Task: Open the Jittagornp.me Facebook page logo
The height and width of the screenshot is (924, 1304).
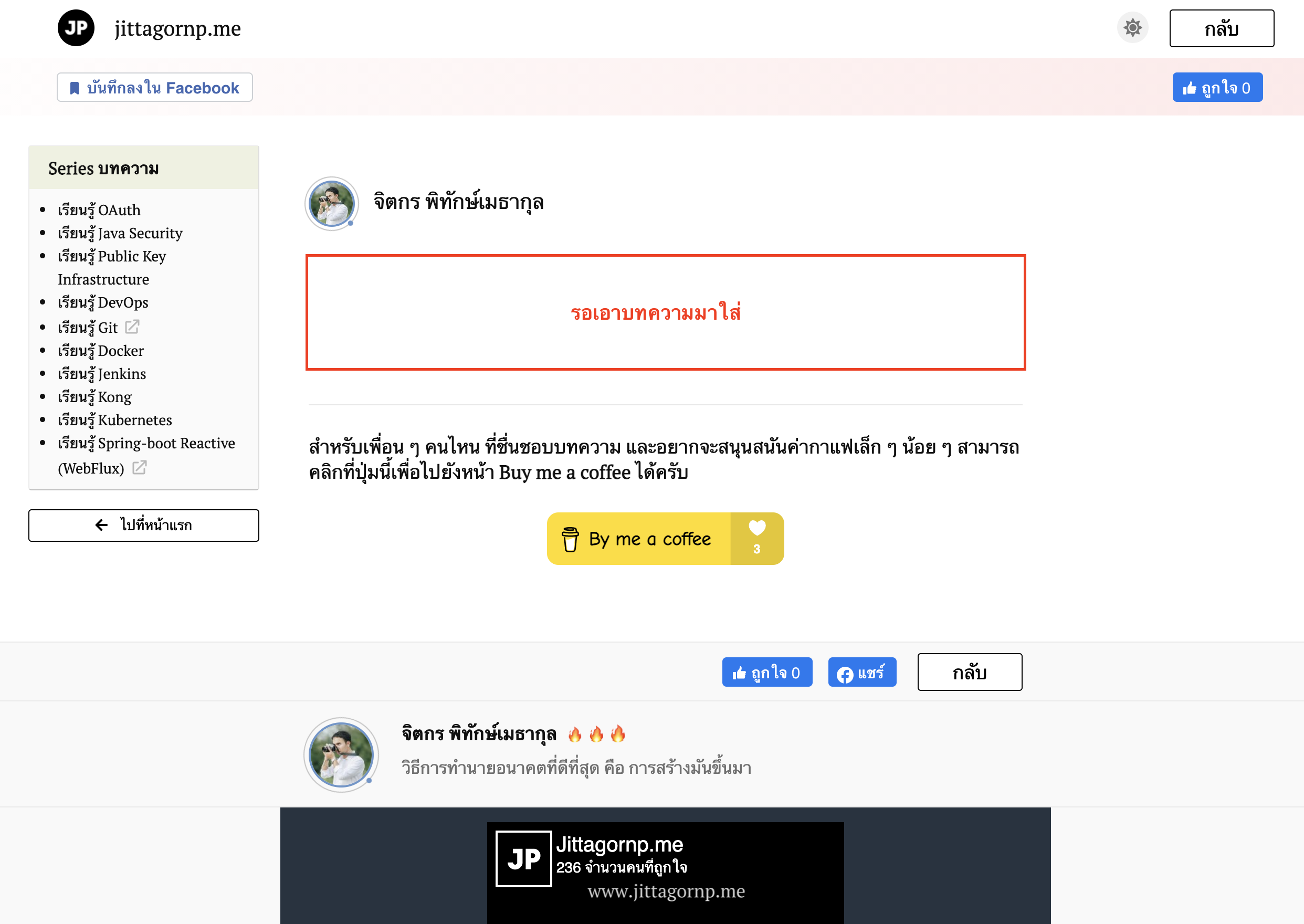Action: (x=523, y=858)
